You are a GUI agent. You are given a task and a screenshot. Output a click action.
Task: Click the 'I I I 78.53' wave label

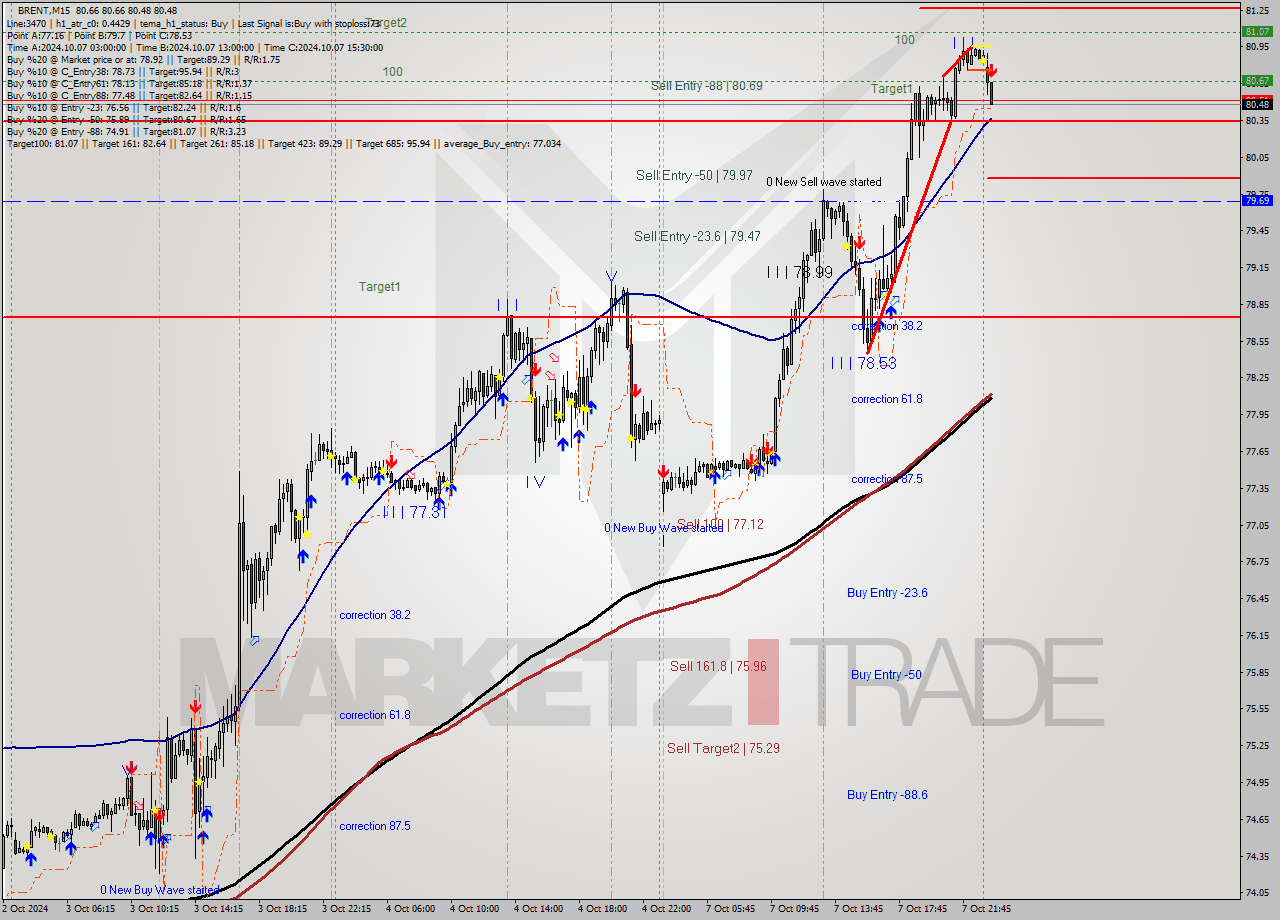click(x=864, y=363)
